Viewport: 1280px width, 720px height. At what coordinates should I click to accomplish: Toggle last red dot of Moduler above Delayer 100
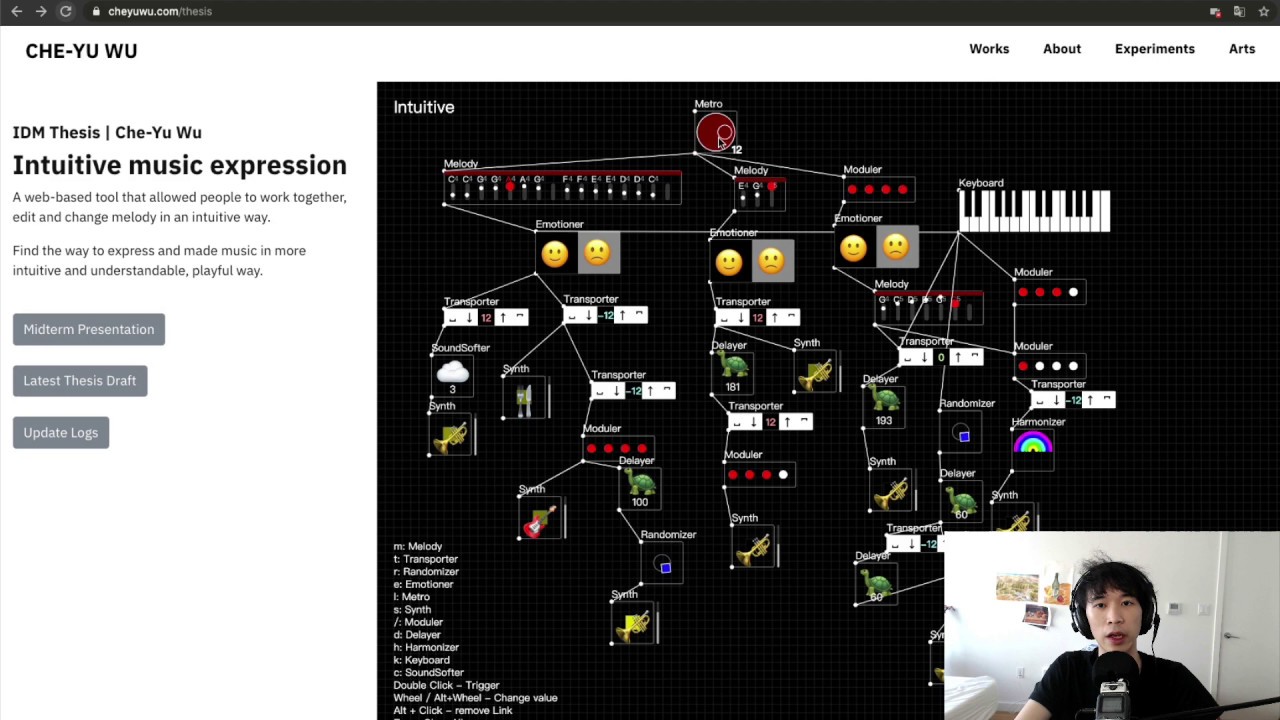pos(642,448)
